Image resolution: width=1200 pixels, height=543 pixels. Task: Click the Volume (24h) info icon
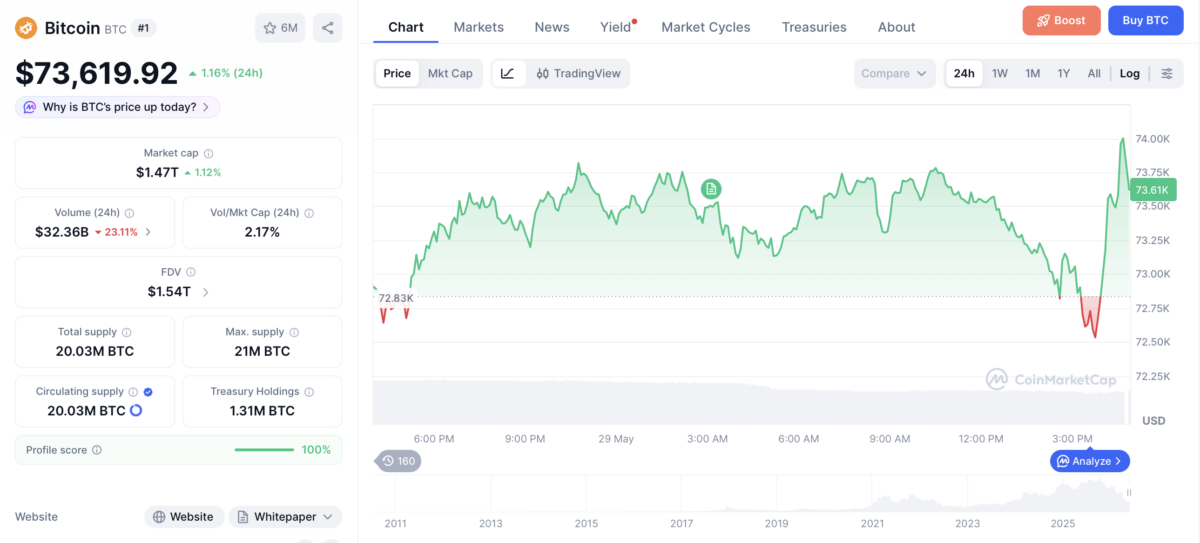[130, 213]
